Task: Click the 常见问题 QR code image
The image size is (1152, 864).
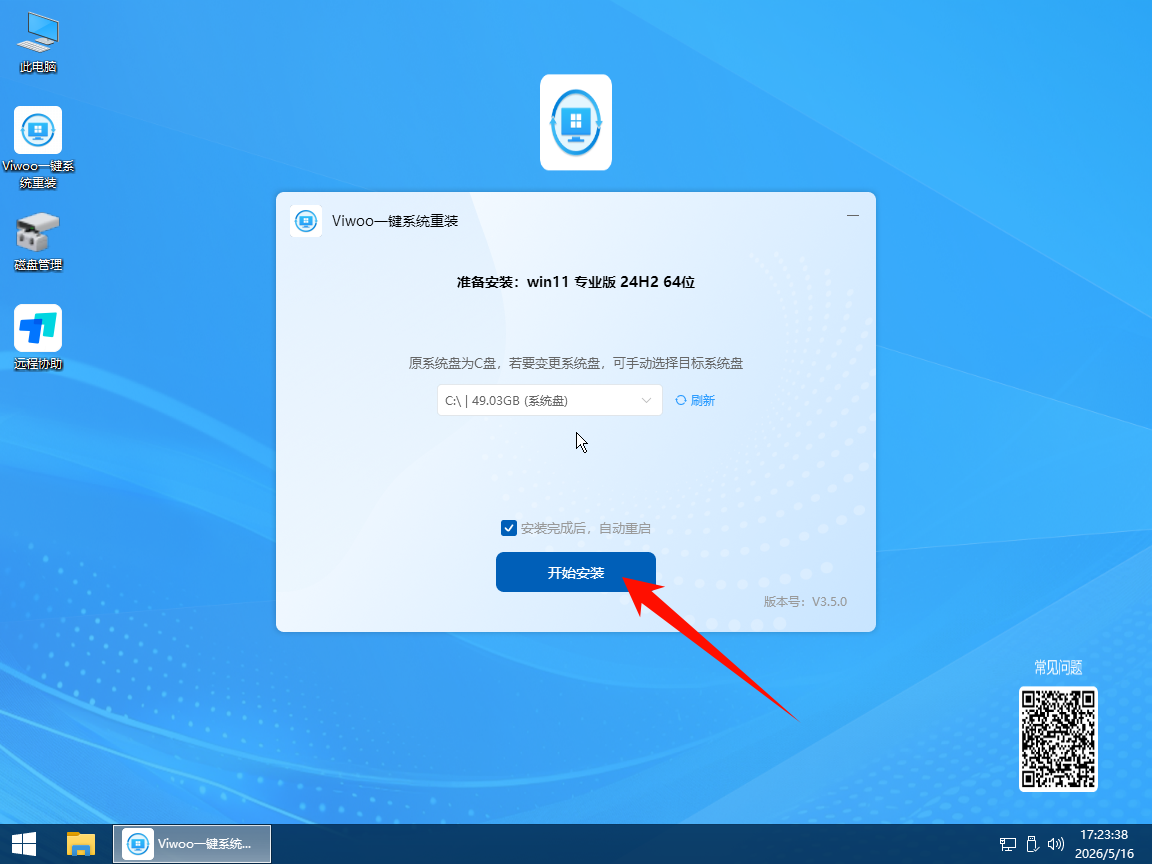Action: point(1058,739)
